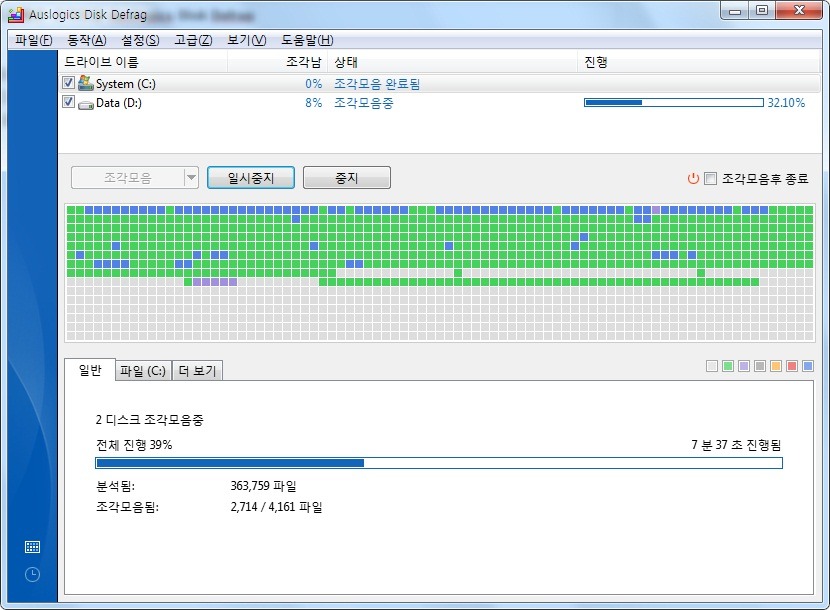830x610 pixels.
Task: Select the Data (D:) drive row name
Action: [119, 103]
